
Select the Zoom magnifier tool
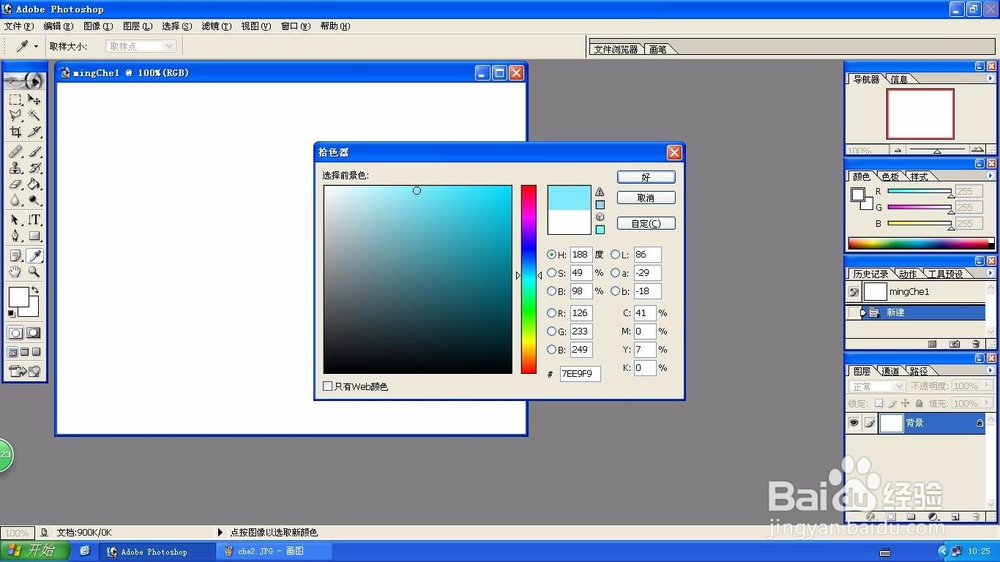[34, 272]
